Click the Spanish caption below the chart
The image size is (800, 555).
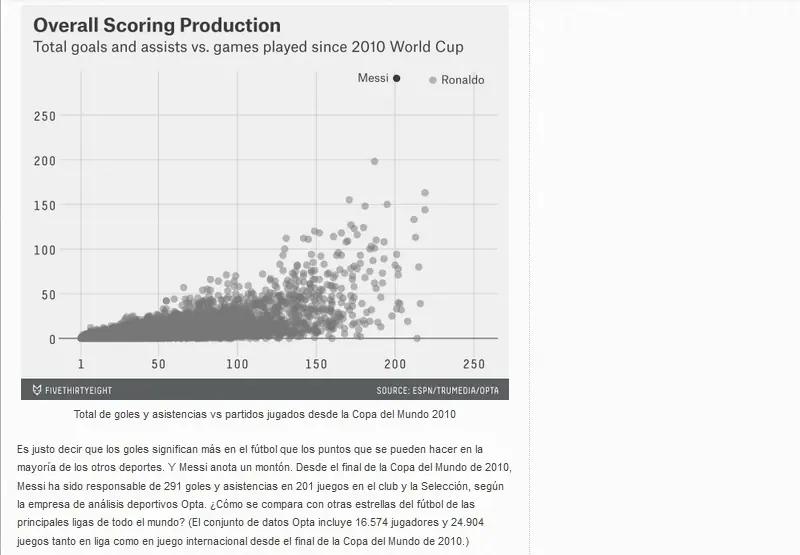(x=265, y=414)
